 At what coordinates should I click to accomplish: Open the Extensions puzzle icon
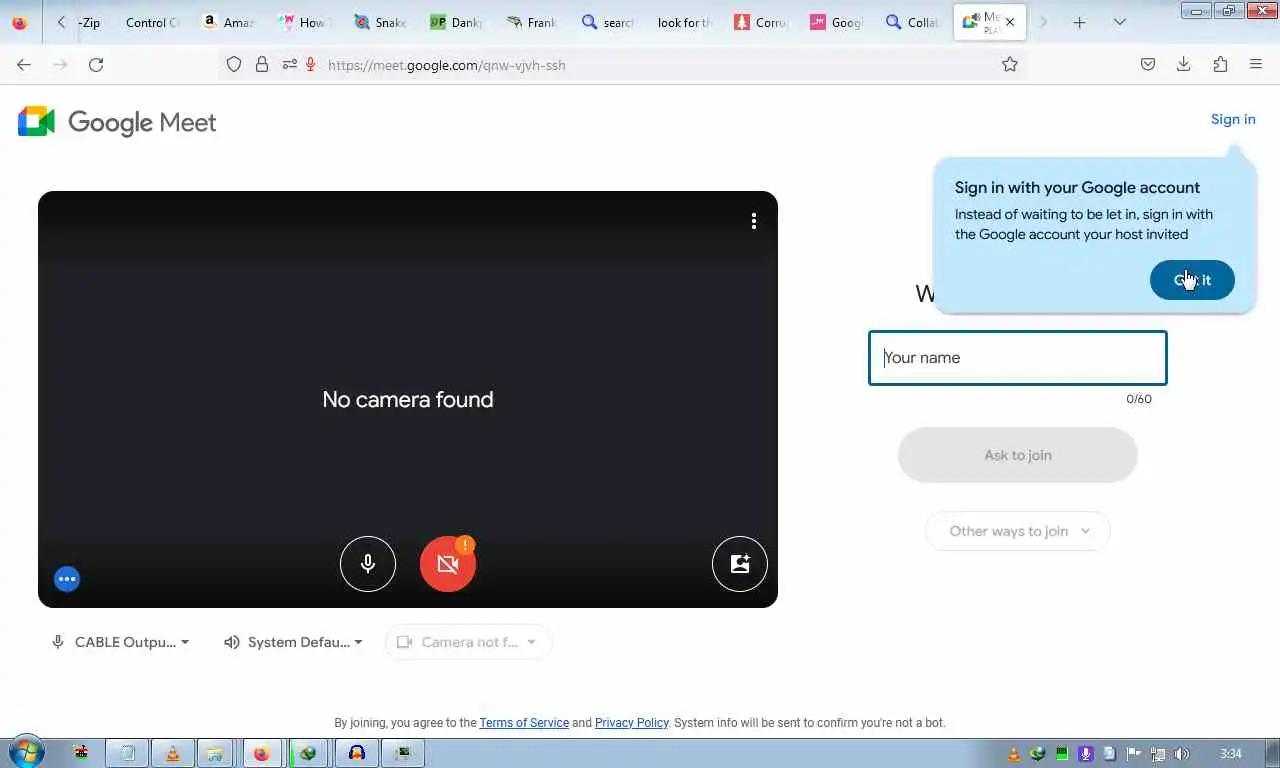pos(1220,65)
